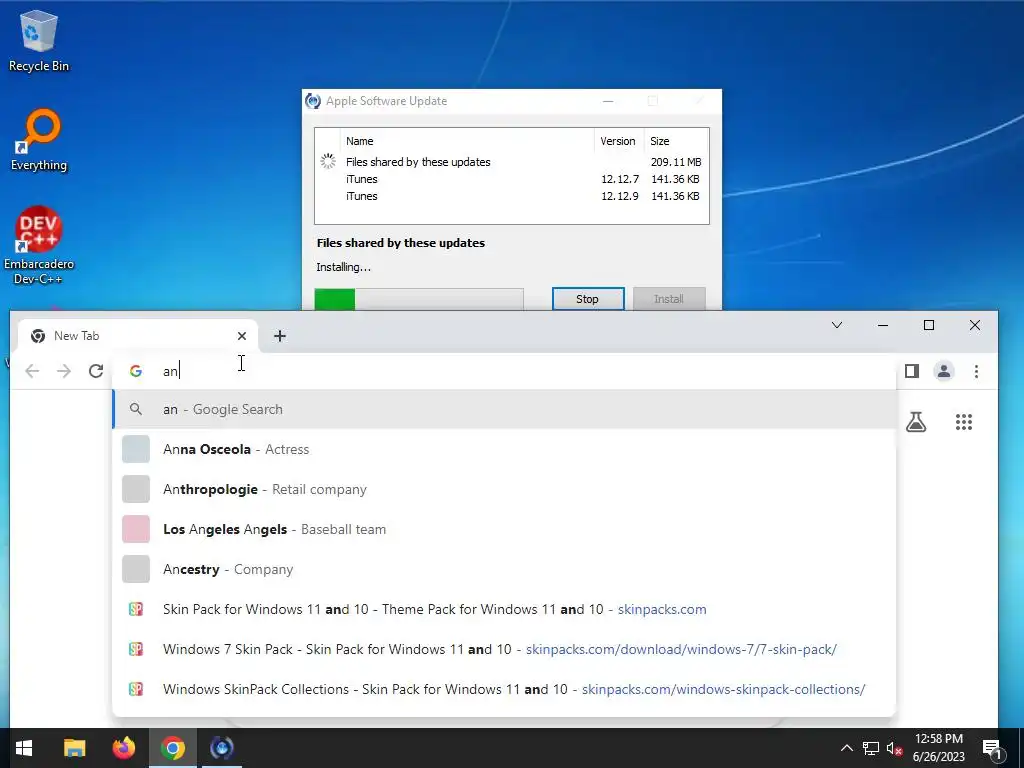Open Chrome three-dot menu
The width and height of the screenshot is (1024, 768).
tap(976, 371)
